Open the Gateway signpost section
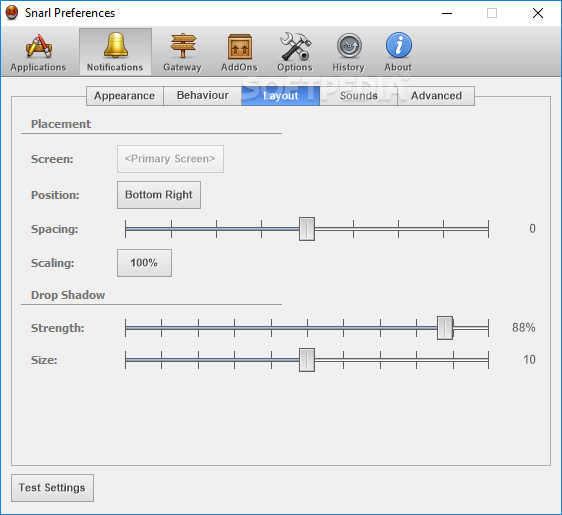The image size is (562, 515). pyautogui.click(x=182, y=52)
